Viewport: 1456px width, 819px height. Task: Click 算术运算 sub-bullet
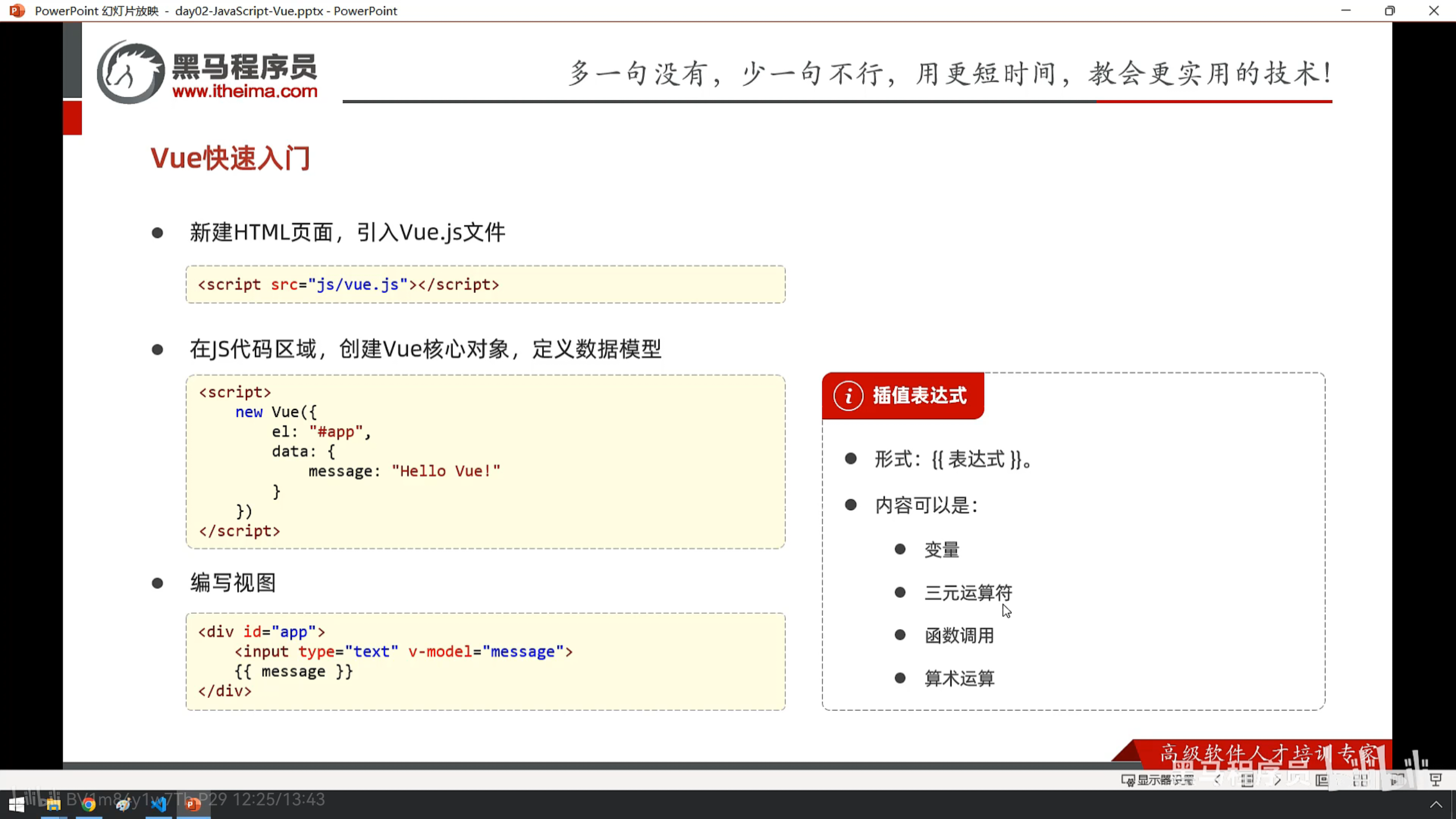[x=959, y=678]
